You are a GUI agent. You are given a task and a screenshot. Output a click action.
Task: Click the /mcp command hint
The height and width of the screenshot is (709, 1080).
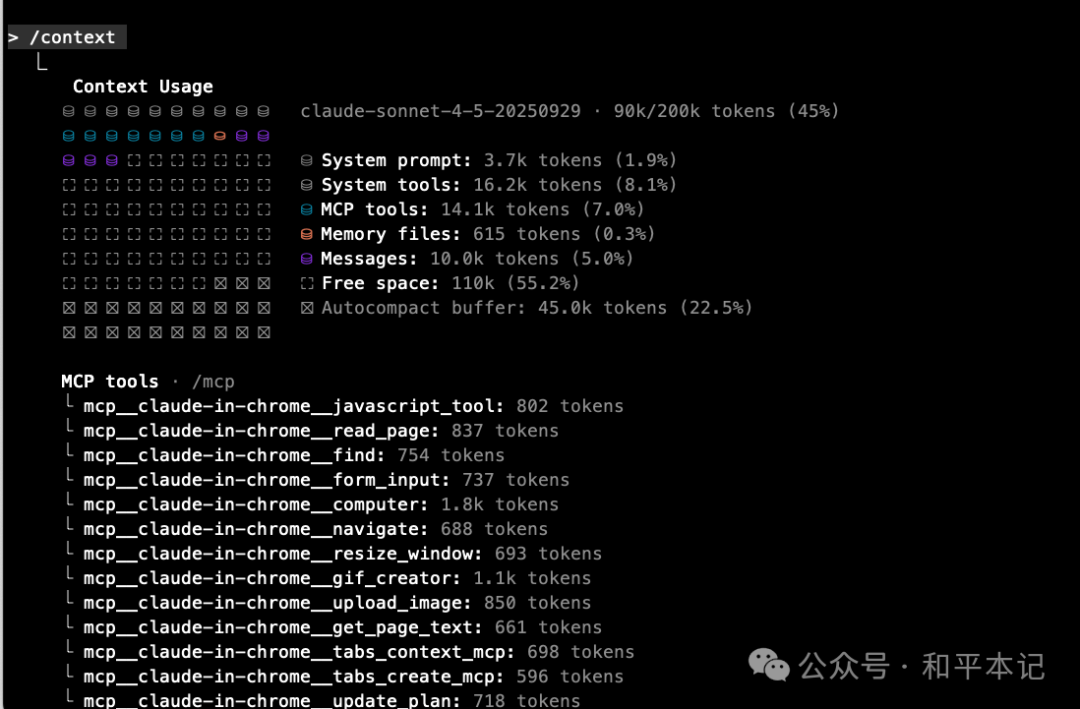(214, 382)
